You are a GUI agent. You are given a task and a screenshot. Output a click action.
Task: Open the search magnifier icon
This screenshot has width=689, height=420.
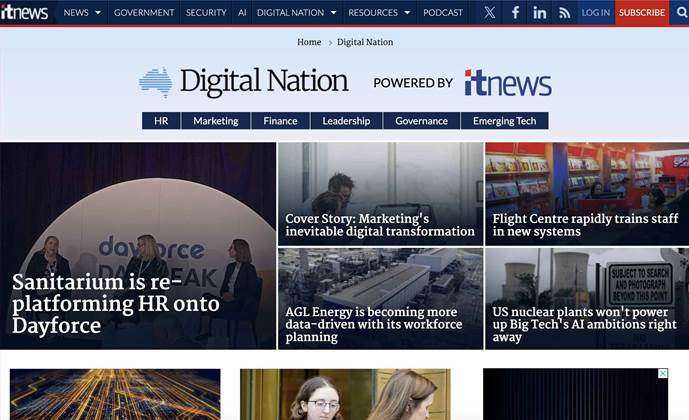[681, 12]
